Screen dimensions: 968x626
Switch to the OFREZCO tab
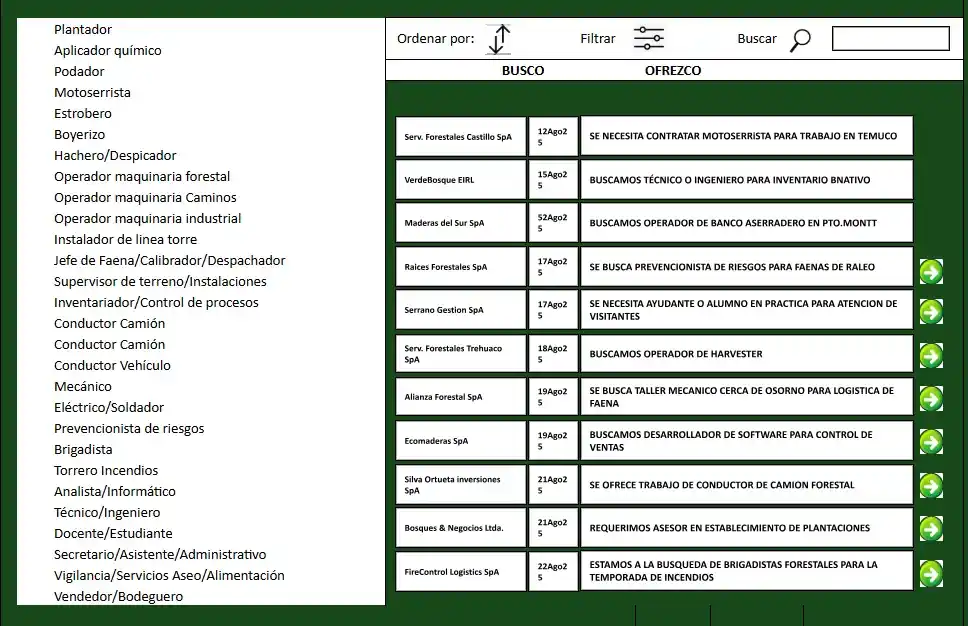[x=673, y=71]
